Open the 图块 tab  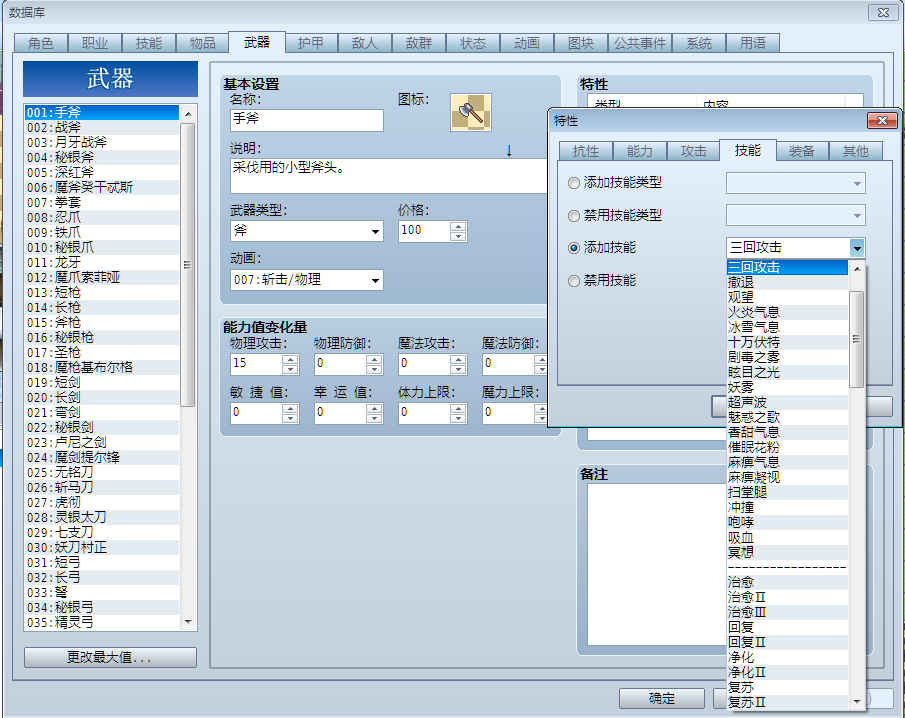581,43
